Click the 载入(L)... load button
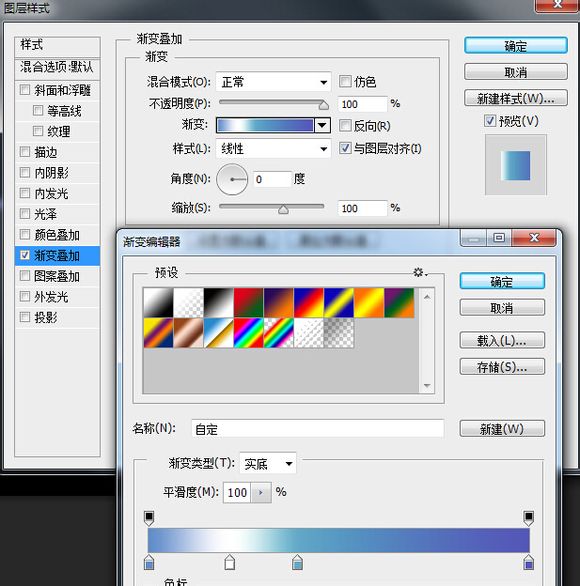Viewport: 580px width, 586px height. (x=502, y=340)
